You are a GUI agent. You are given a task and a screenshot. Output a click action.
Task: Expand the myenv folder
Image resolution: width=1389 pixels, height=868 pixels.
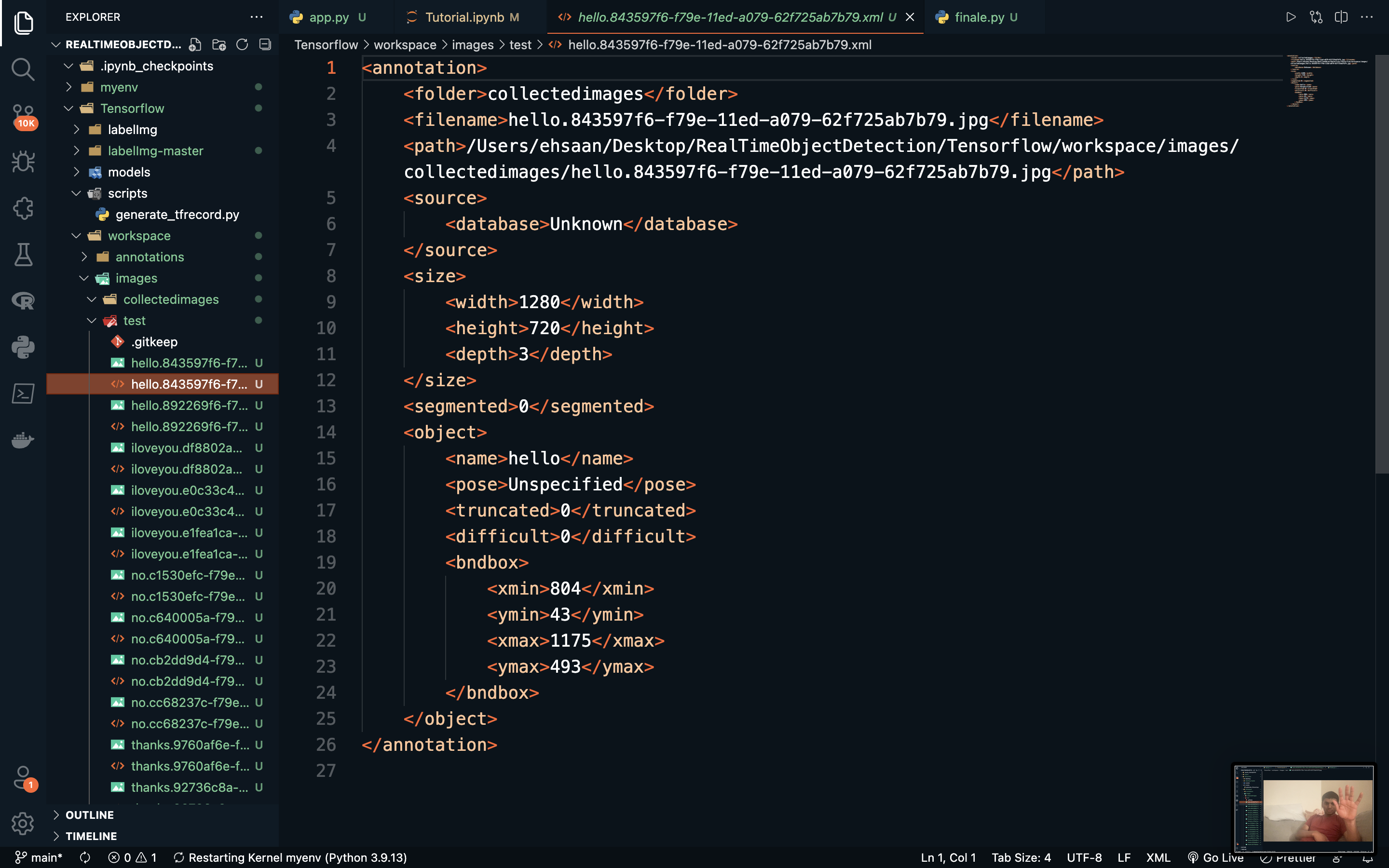(x=69, y=87)
